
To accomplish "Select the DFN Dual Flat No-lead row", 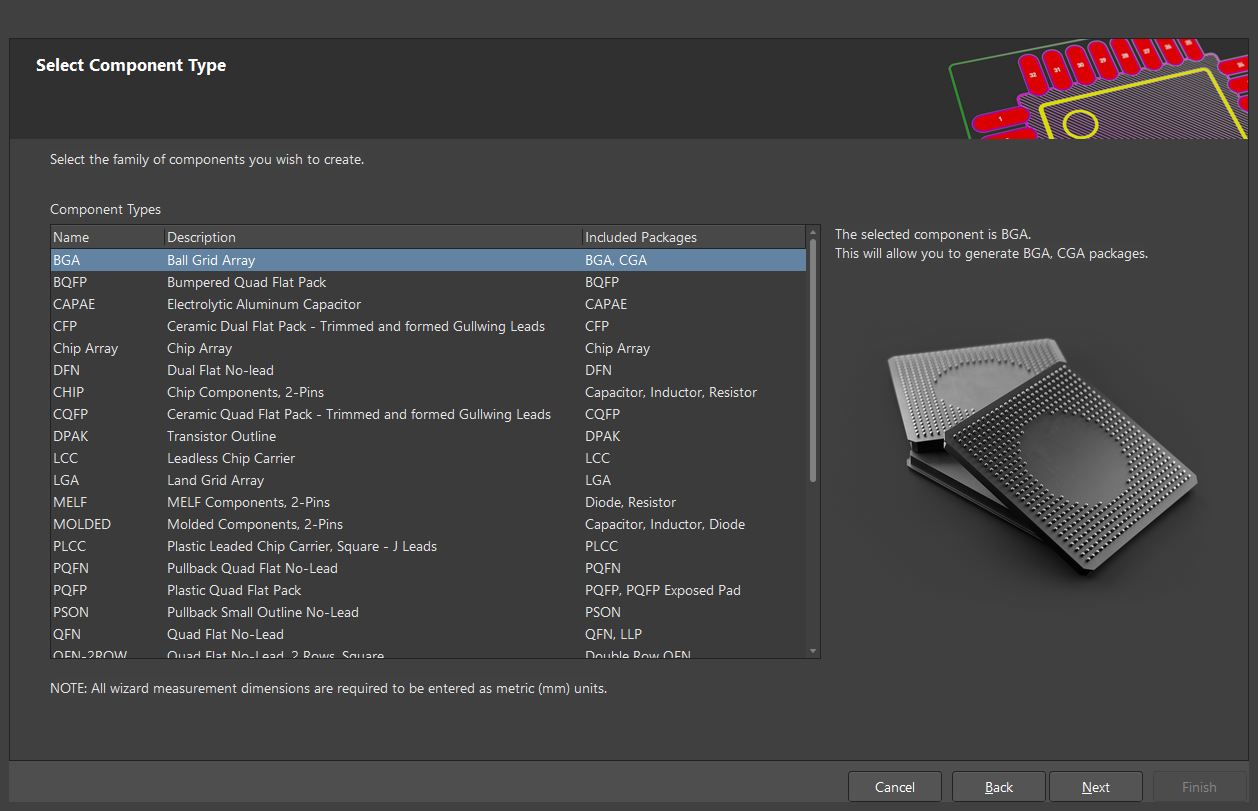I will pyautogui.click(x=428, y=370).
